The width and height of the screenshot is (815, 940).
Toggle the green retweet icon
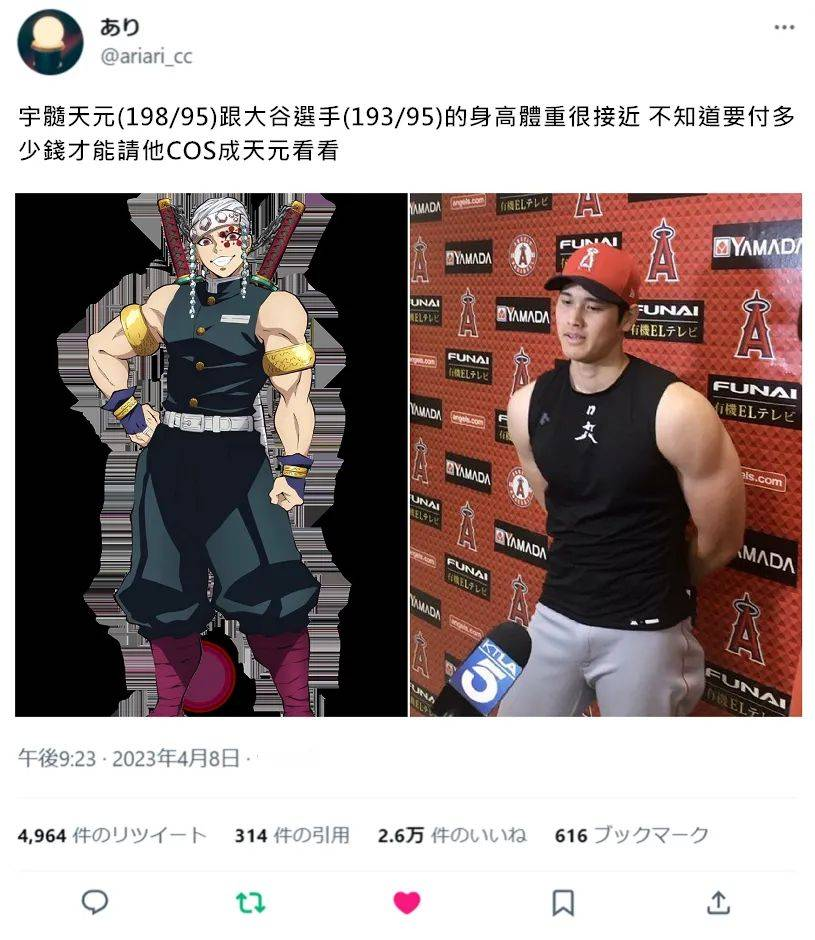[x=250, y=902]
